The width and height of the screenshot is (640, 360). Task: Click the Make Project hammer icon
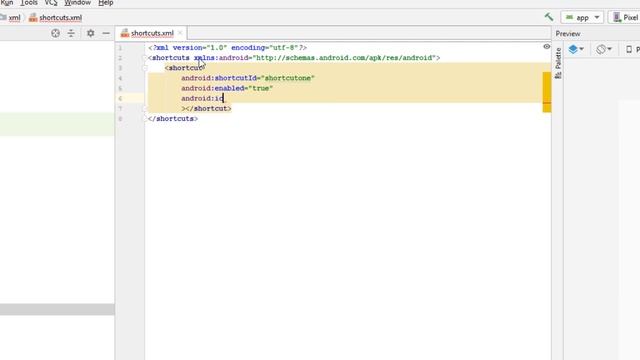[x=549, y=17]
